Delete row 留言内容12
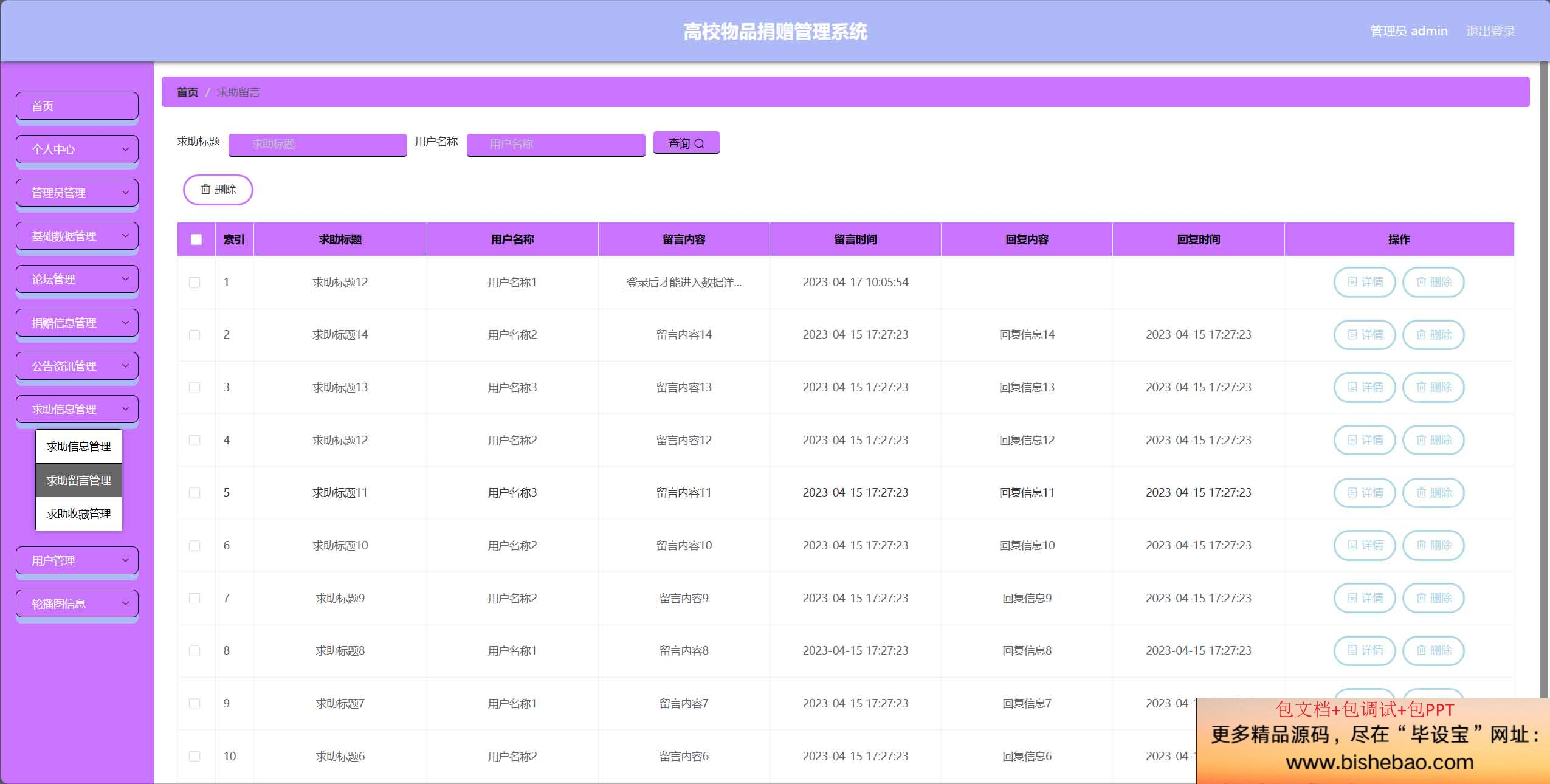Image resolution: width=1550 pixels, height=784 pixels. coord(1433,440)
